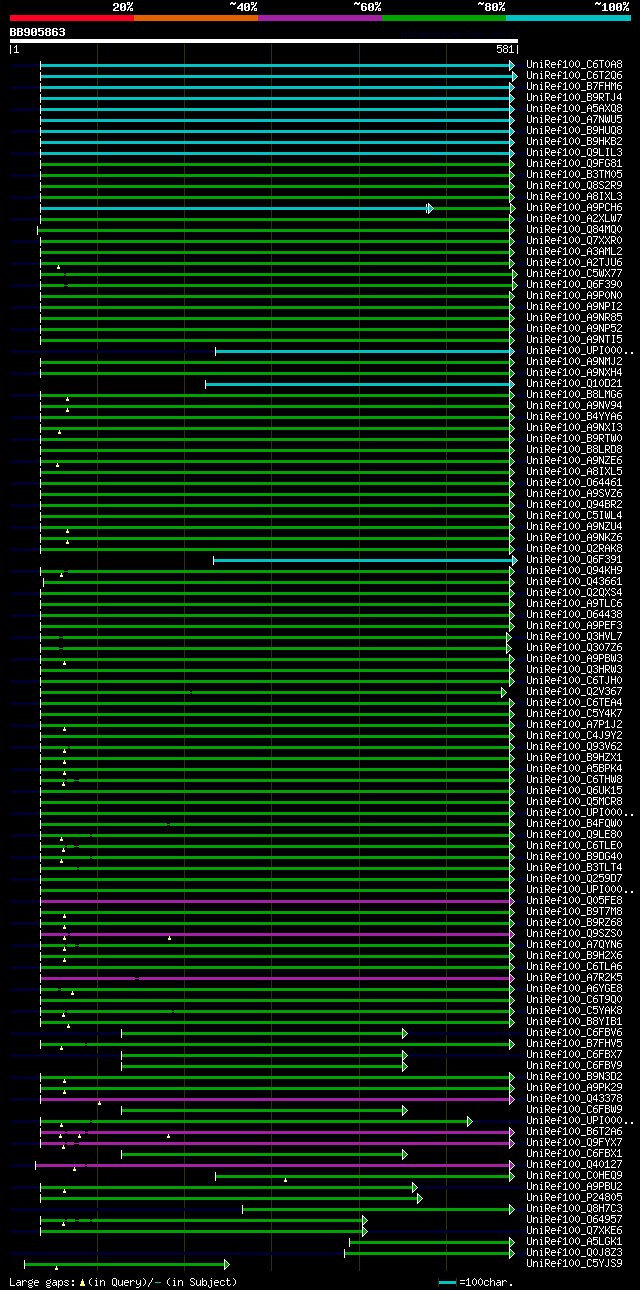This screenshot has height=1290, width=640.
Task: Select hit label UniRef100_Q2V367
Action: click(574, 691)
